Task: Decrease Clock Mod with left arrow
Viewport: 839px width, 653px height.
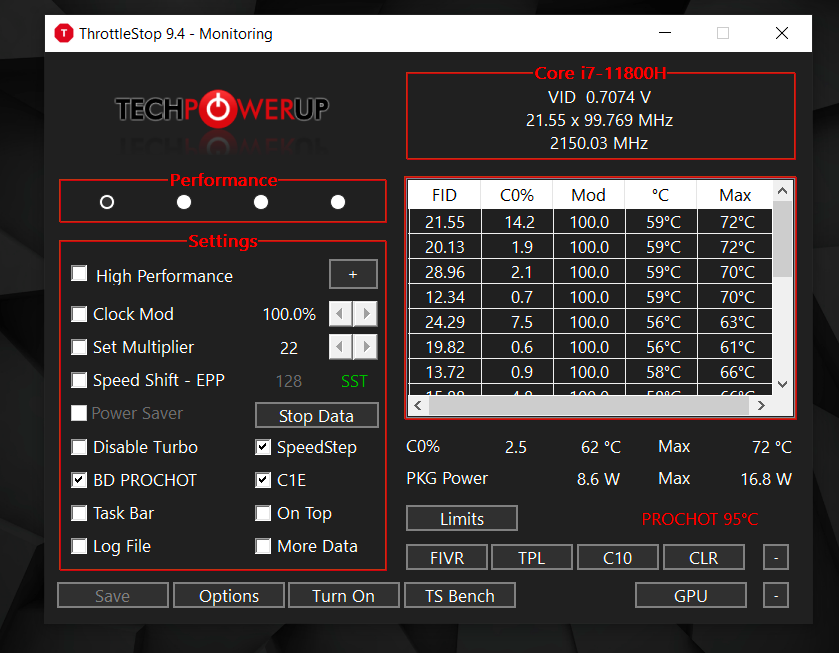Action: click(340, 314)
